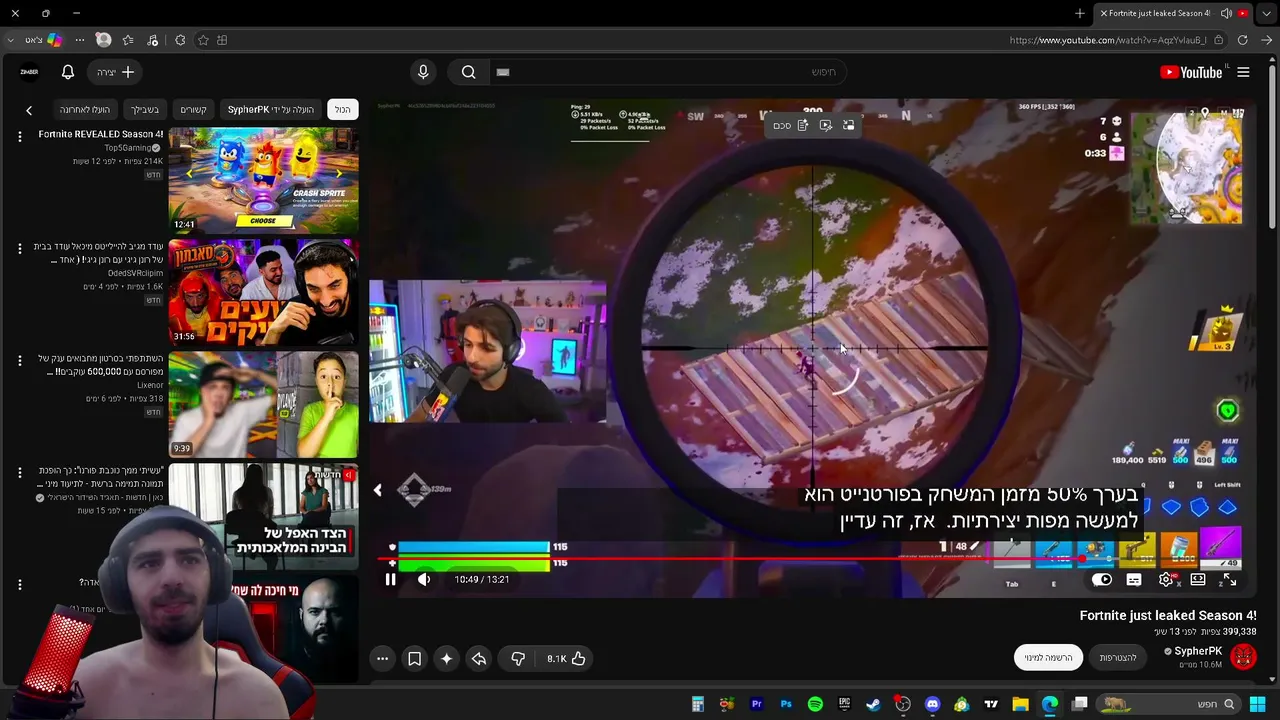Add this page to favorites with the star icon
Screen dimensions: 1280x720
(x=203, y=40)
